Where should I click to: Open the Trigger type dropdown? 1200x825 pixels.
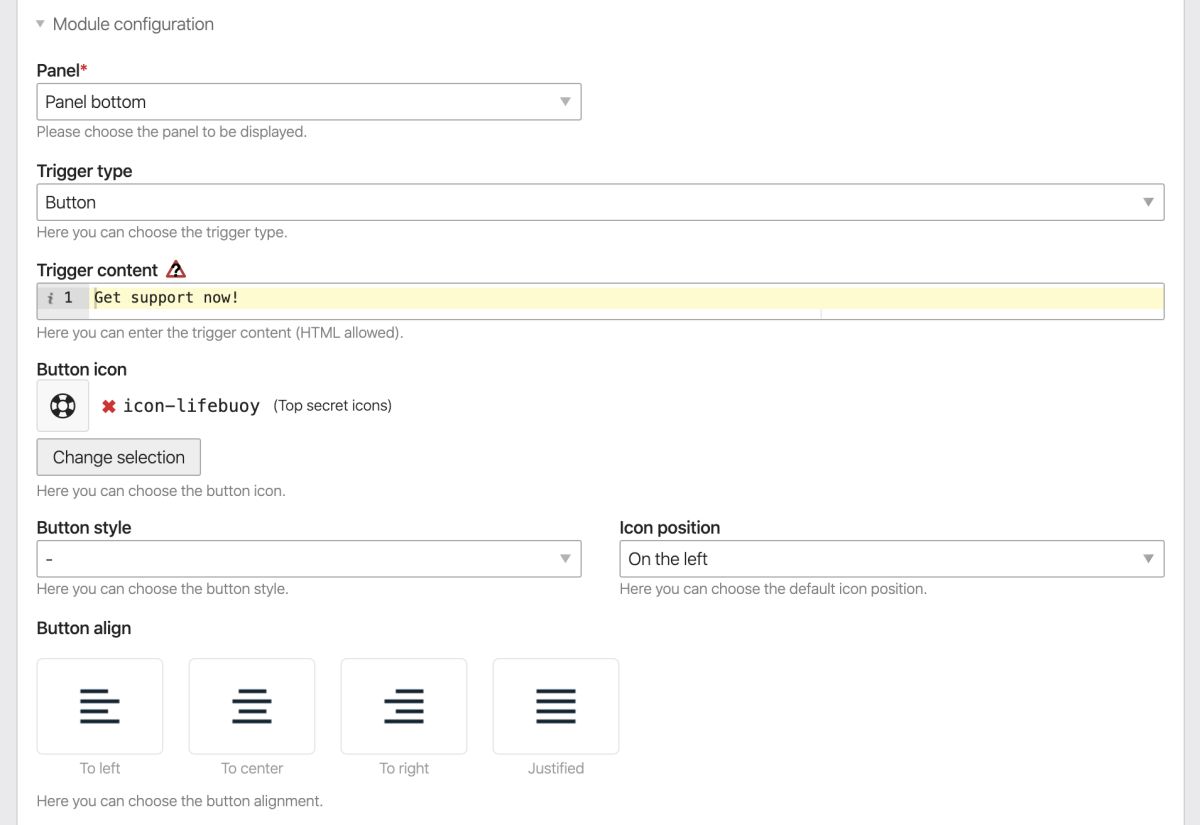(x=600, y=202)
